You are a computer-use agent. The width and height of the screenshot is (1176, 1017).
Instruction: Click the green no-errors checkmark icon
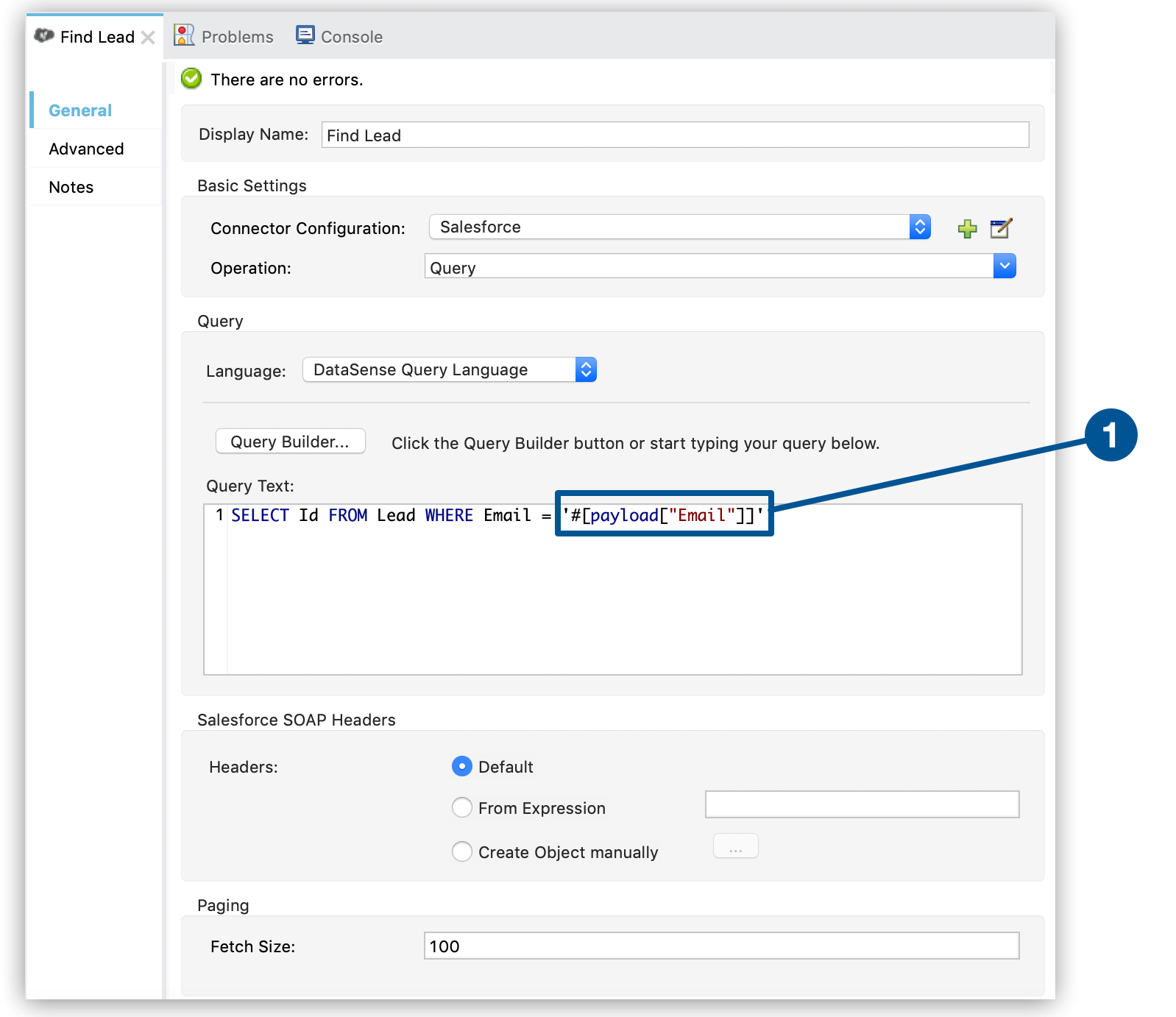191,79
